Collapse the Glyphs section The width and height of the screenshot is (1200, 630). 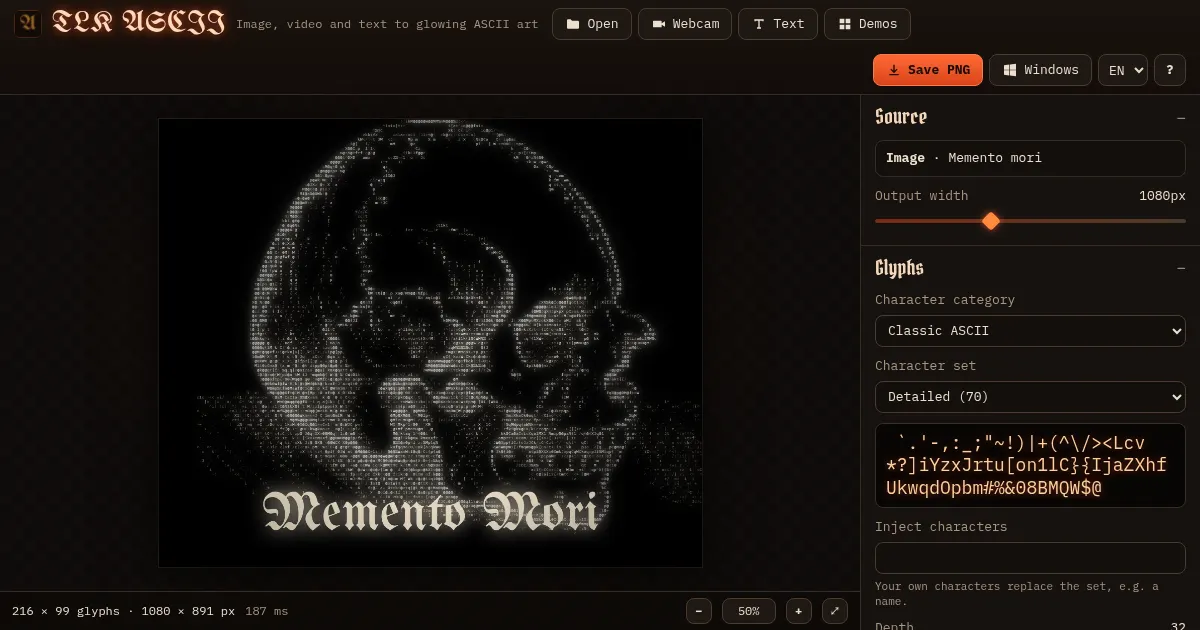coord(1181,268)
